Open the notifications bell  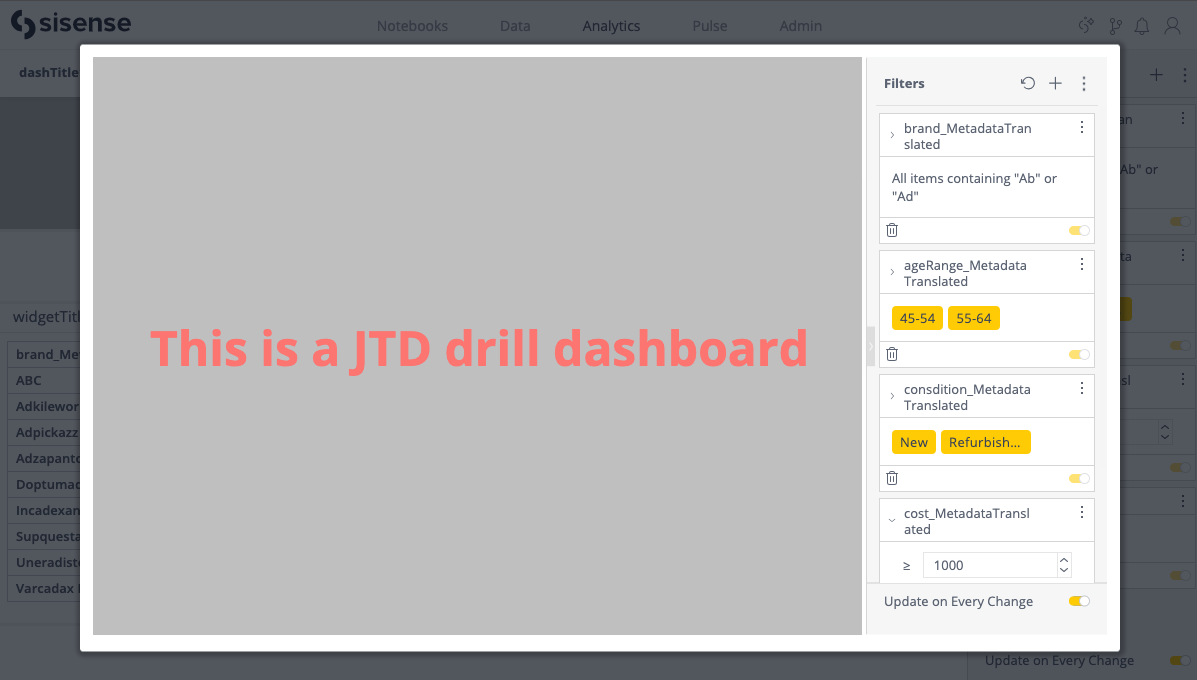1142,26
